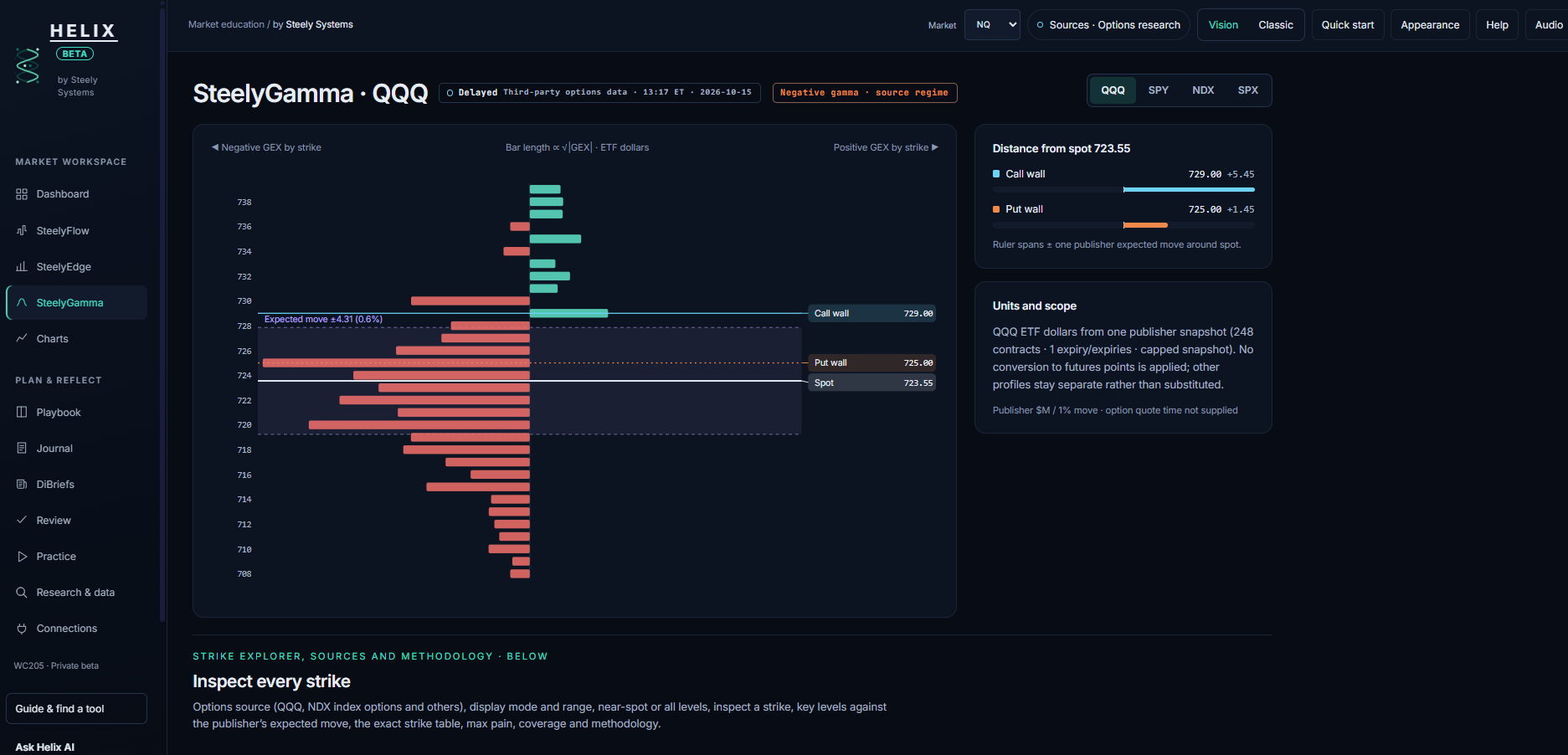Click the DiBriefs icon
This screenshot has height=755, width=1568.
(x=22, y=484)
